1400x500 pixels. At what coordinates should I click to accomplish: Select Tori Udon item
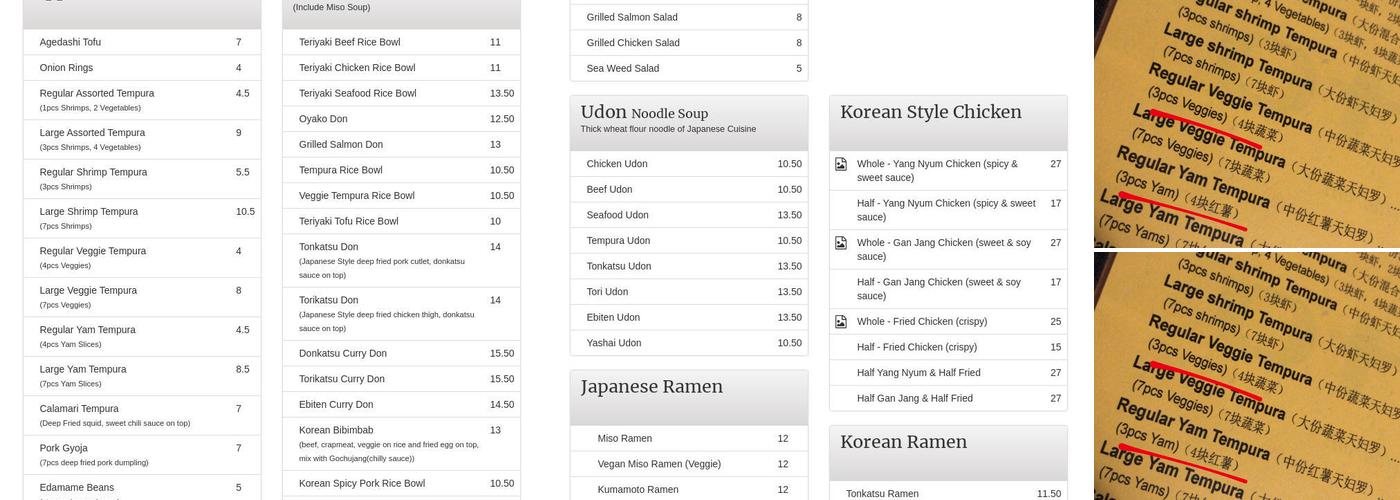pos(689,292)
